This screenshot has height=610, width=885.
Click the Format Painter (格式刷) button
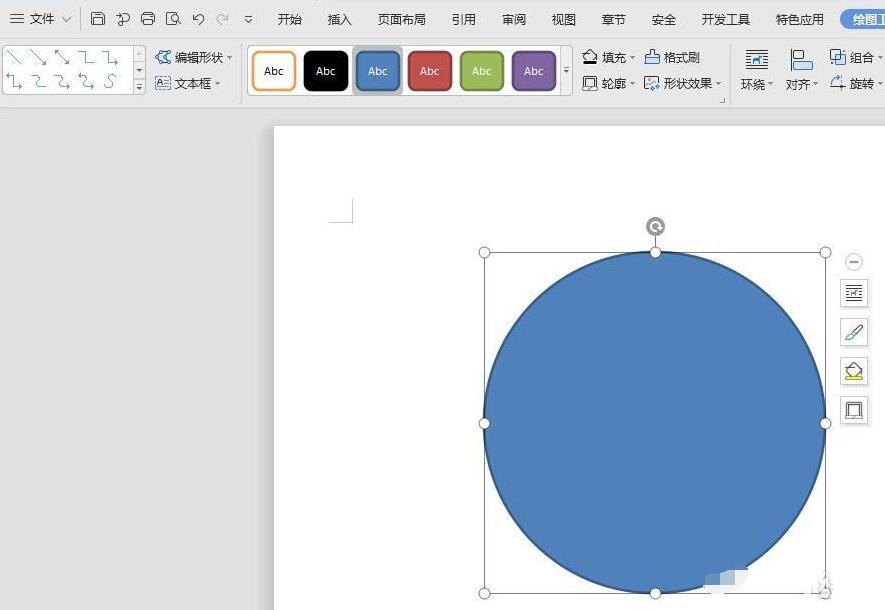pyautogui.click(x=672, y=57)
